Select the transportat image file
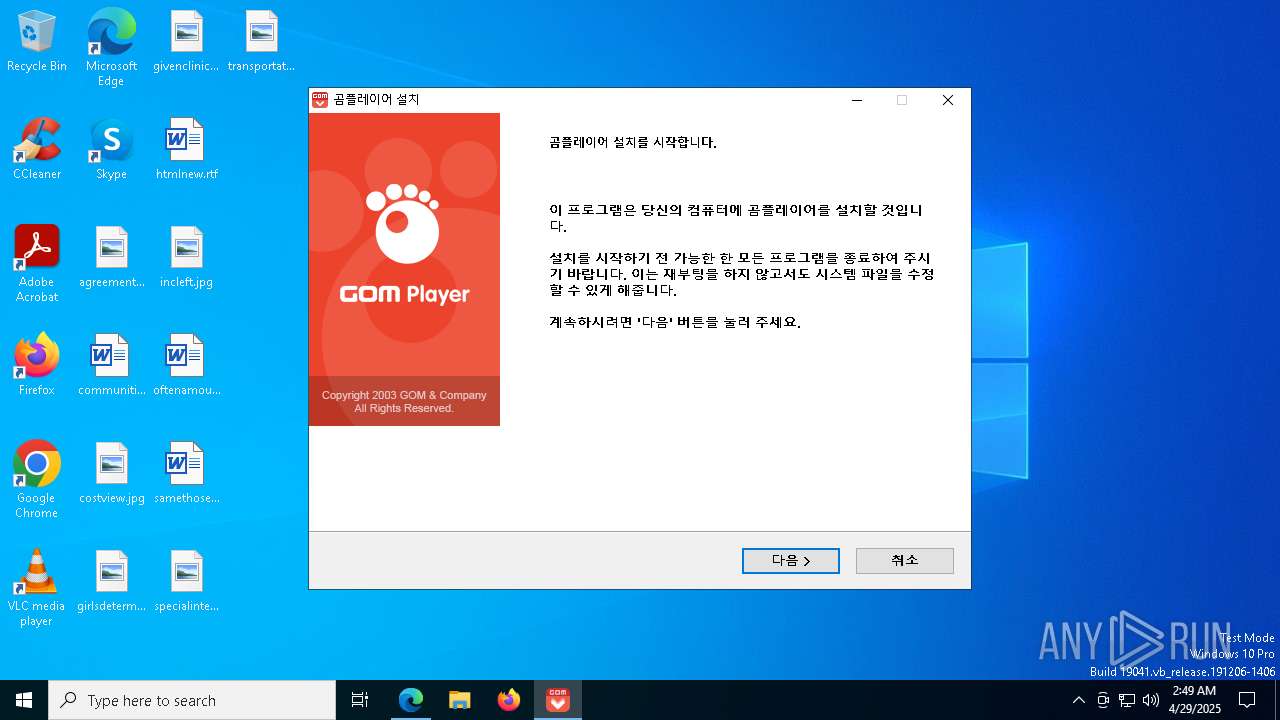 click(x=261, y=42)
